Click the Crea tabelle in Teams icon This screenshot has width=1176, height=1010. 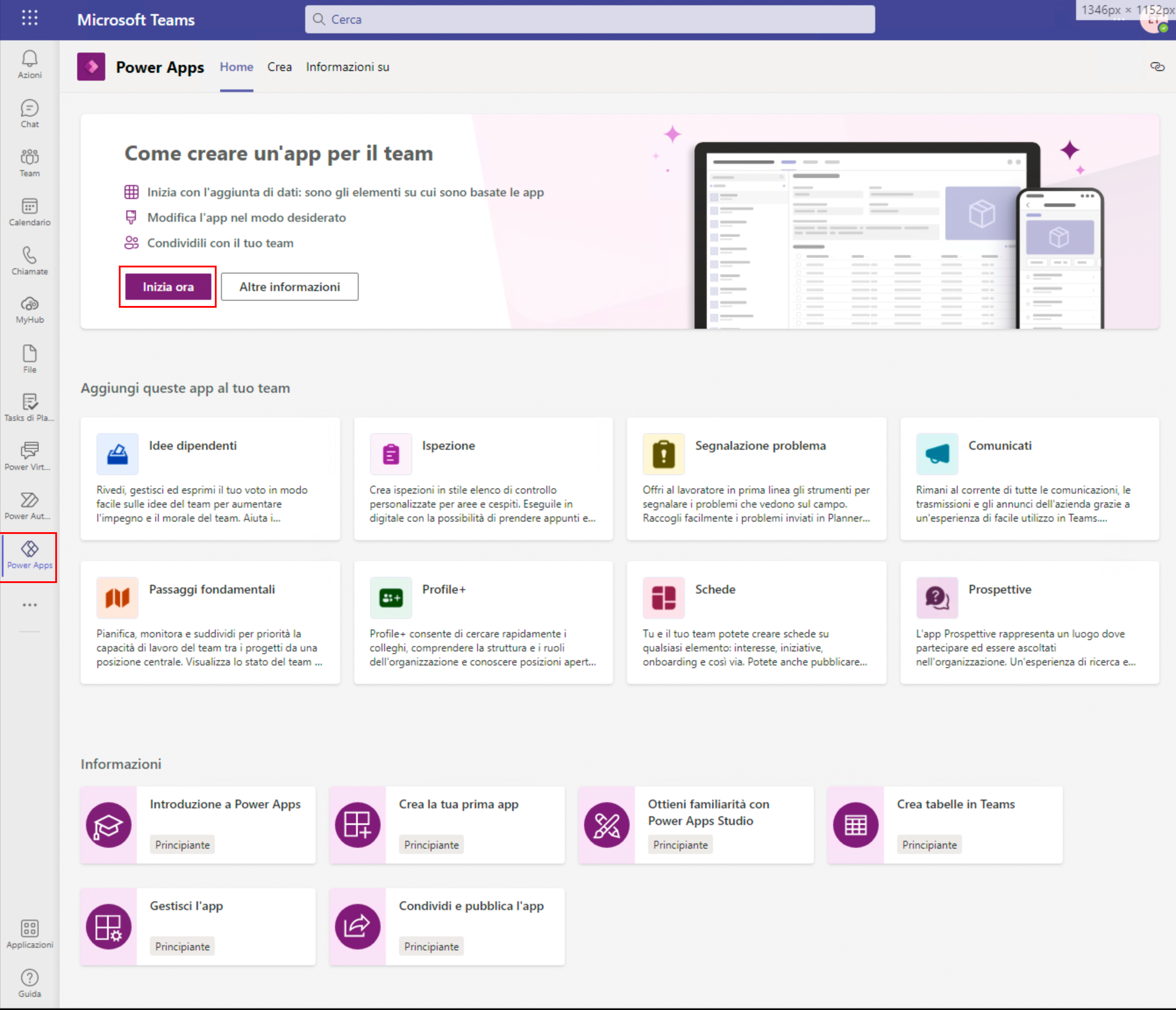856,825
